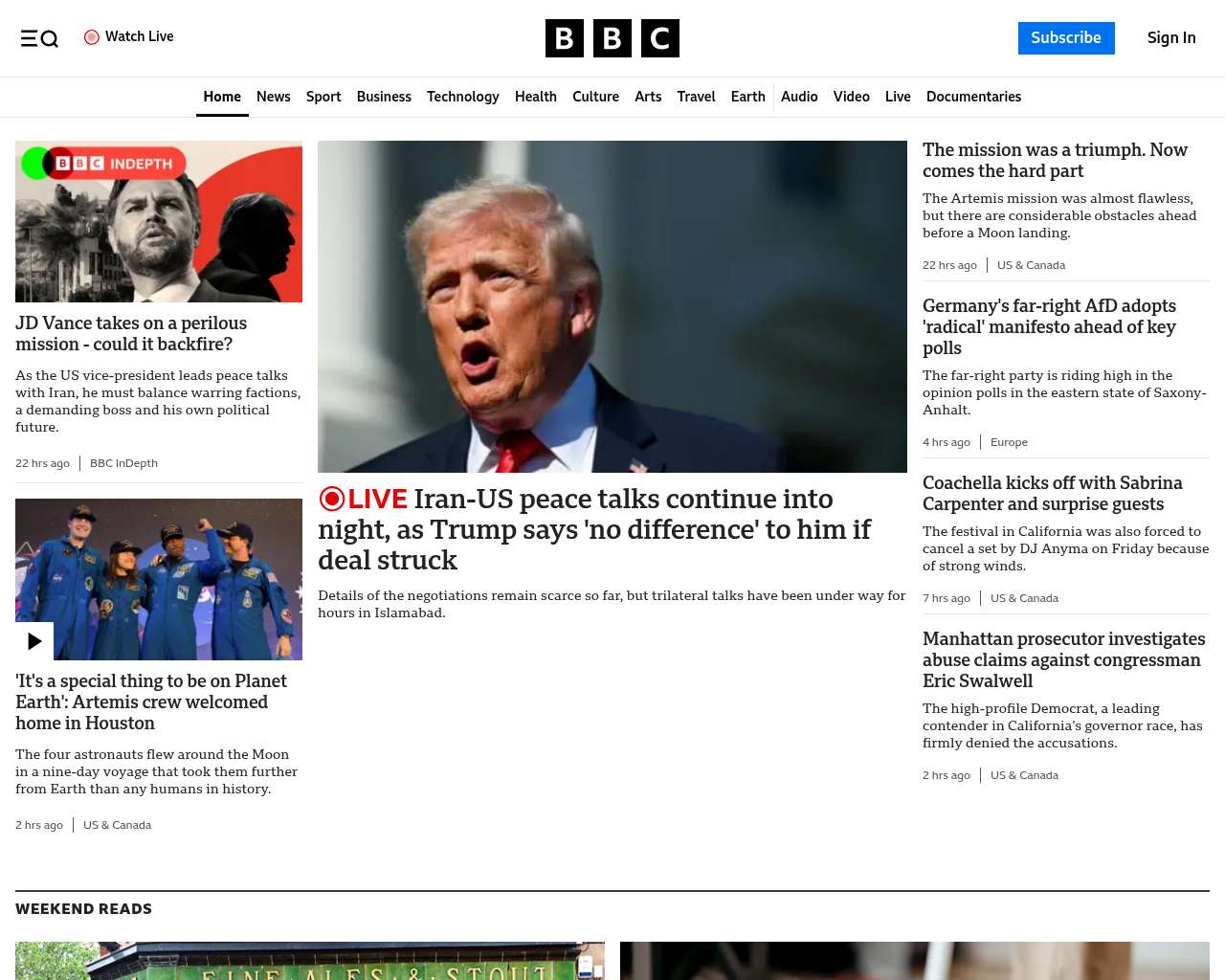
Task: Open the Earth navigation item
Action: (747, 97)
